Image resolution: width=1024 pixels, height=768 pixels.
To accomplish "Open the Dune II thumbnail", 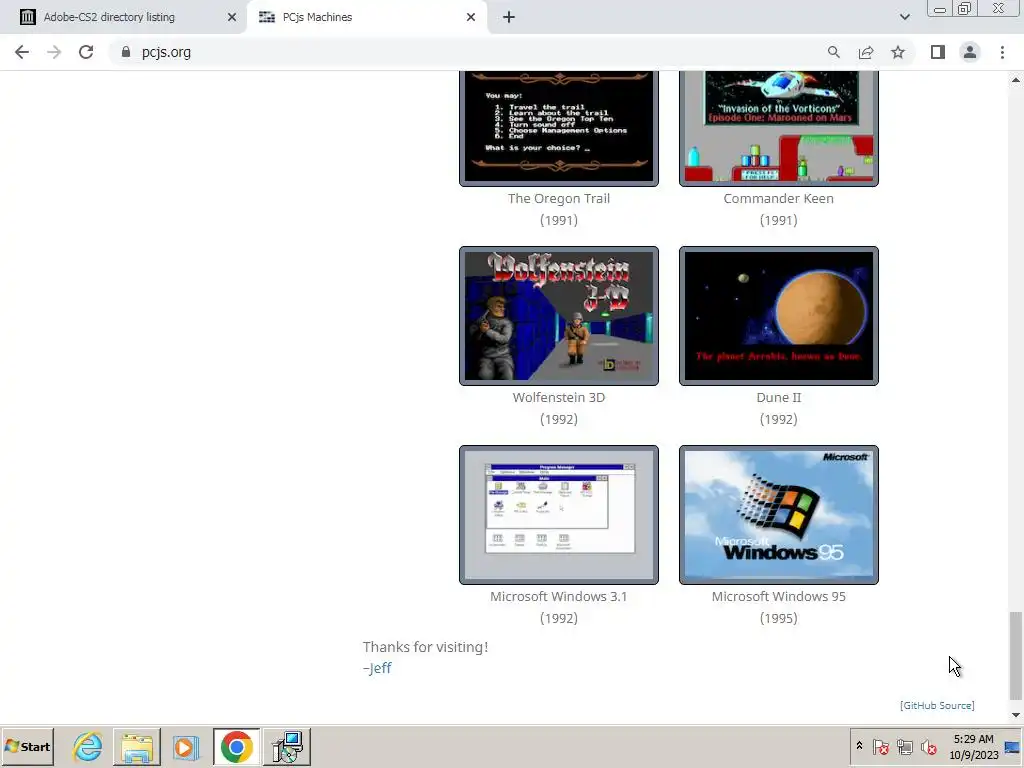I will 778,316.
